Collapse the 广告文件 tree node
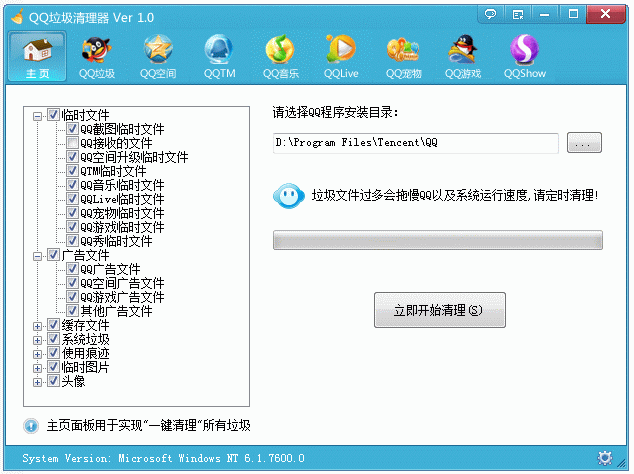 point(37,256)
